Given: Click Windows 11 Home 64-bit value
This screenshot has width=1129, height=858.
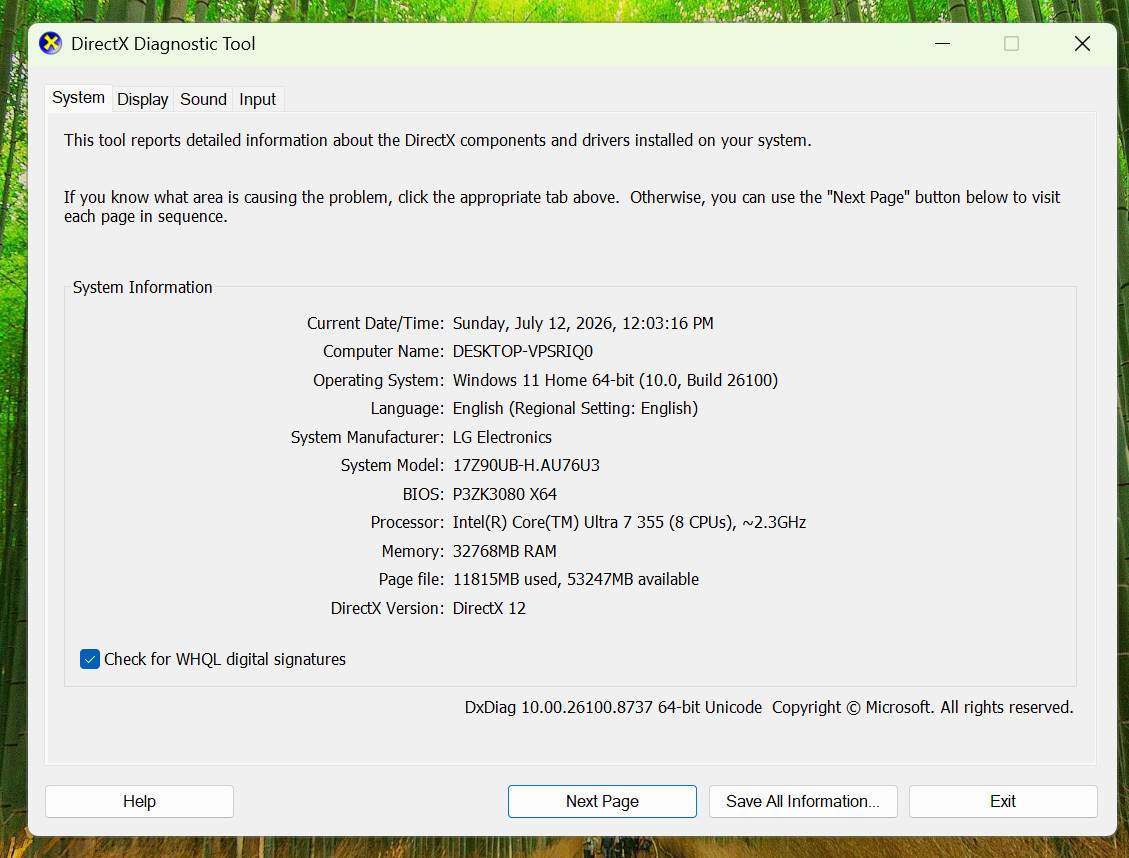Looking at the screenshot, I should (616, 380).
